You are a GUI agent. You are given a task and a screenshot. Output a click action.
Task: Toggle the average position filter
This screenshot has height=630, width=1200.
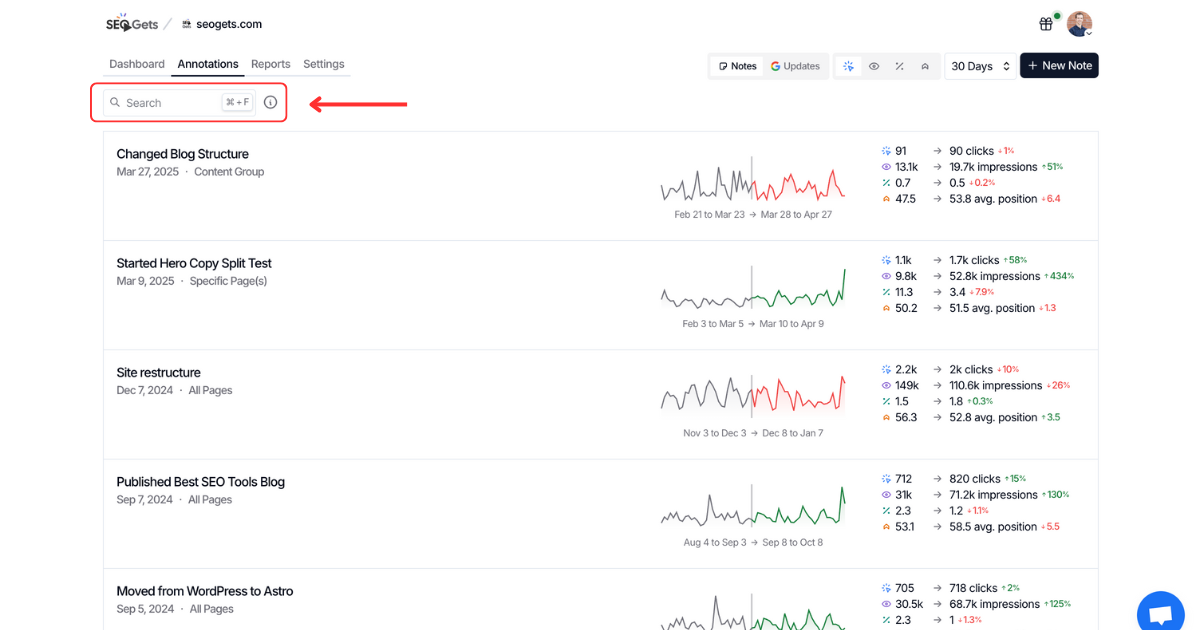pos(925,66)
